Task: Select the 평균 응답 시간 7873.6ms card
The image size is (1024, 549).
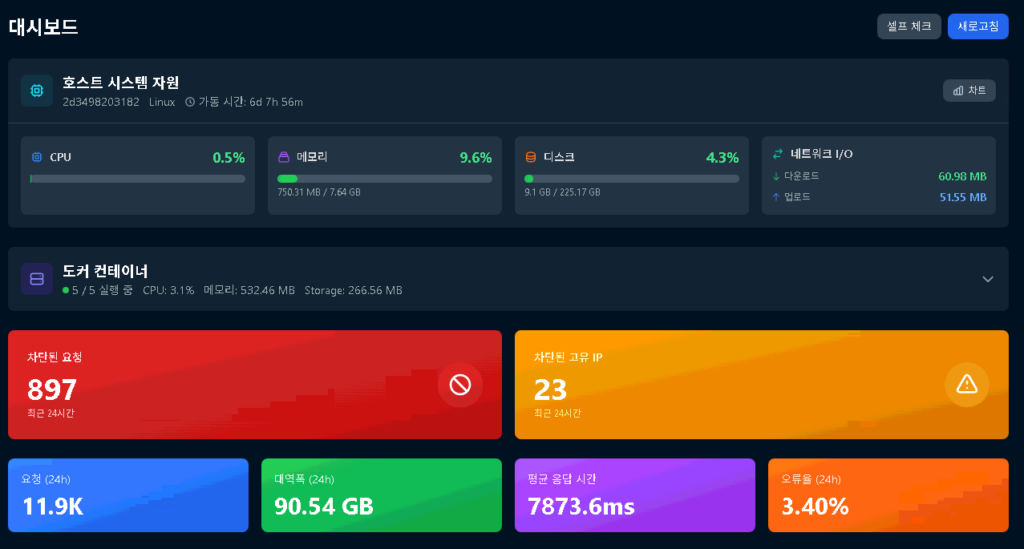Action: click(x=635, y=495)
